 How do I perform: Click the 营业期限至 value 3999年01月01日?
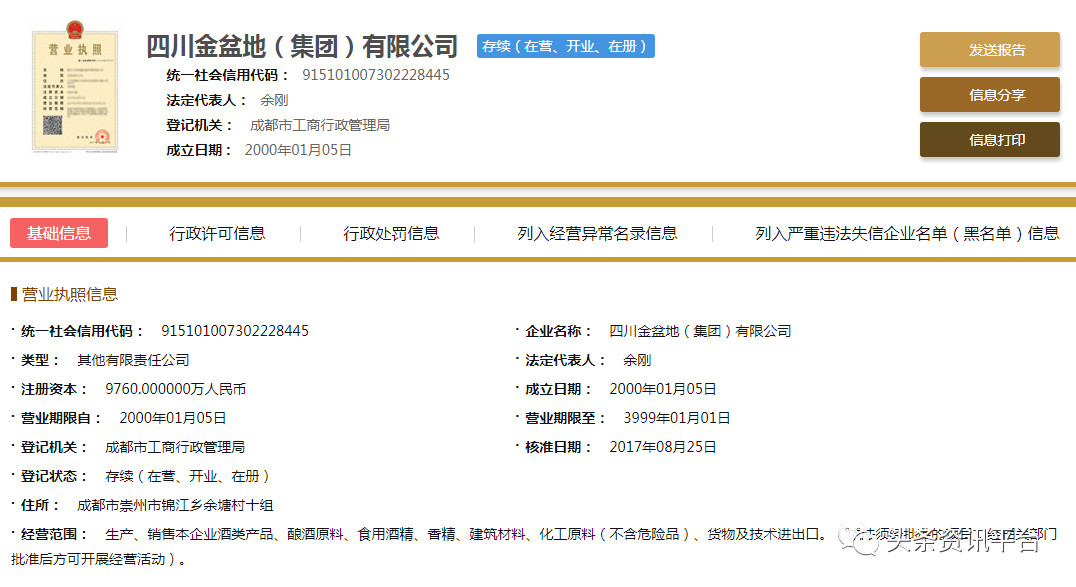(676, 418)
